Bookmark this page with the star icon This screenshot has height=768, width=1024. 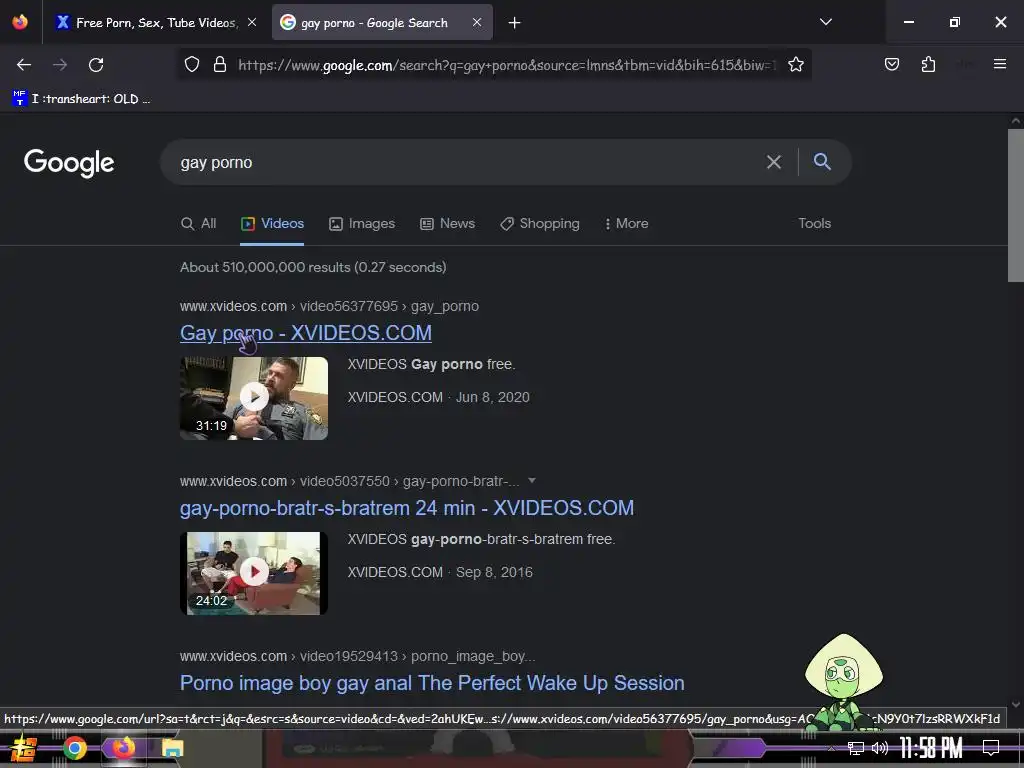coord(795,65)
